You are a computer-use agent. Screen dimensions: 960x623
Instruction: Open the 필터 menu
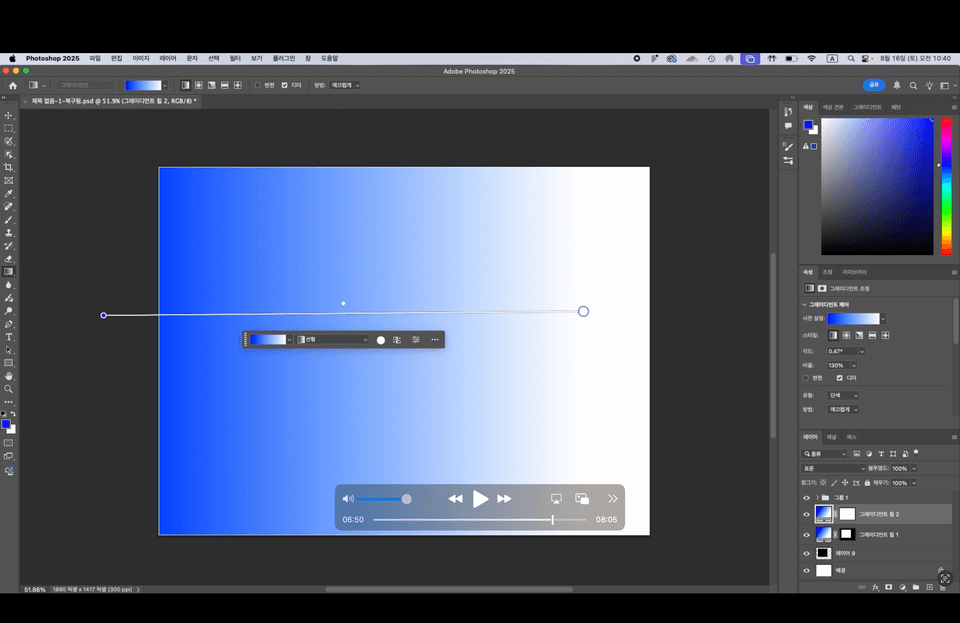click(x=235, y=59)
